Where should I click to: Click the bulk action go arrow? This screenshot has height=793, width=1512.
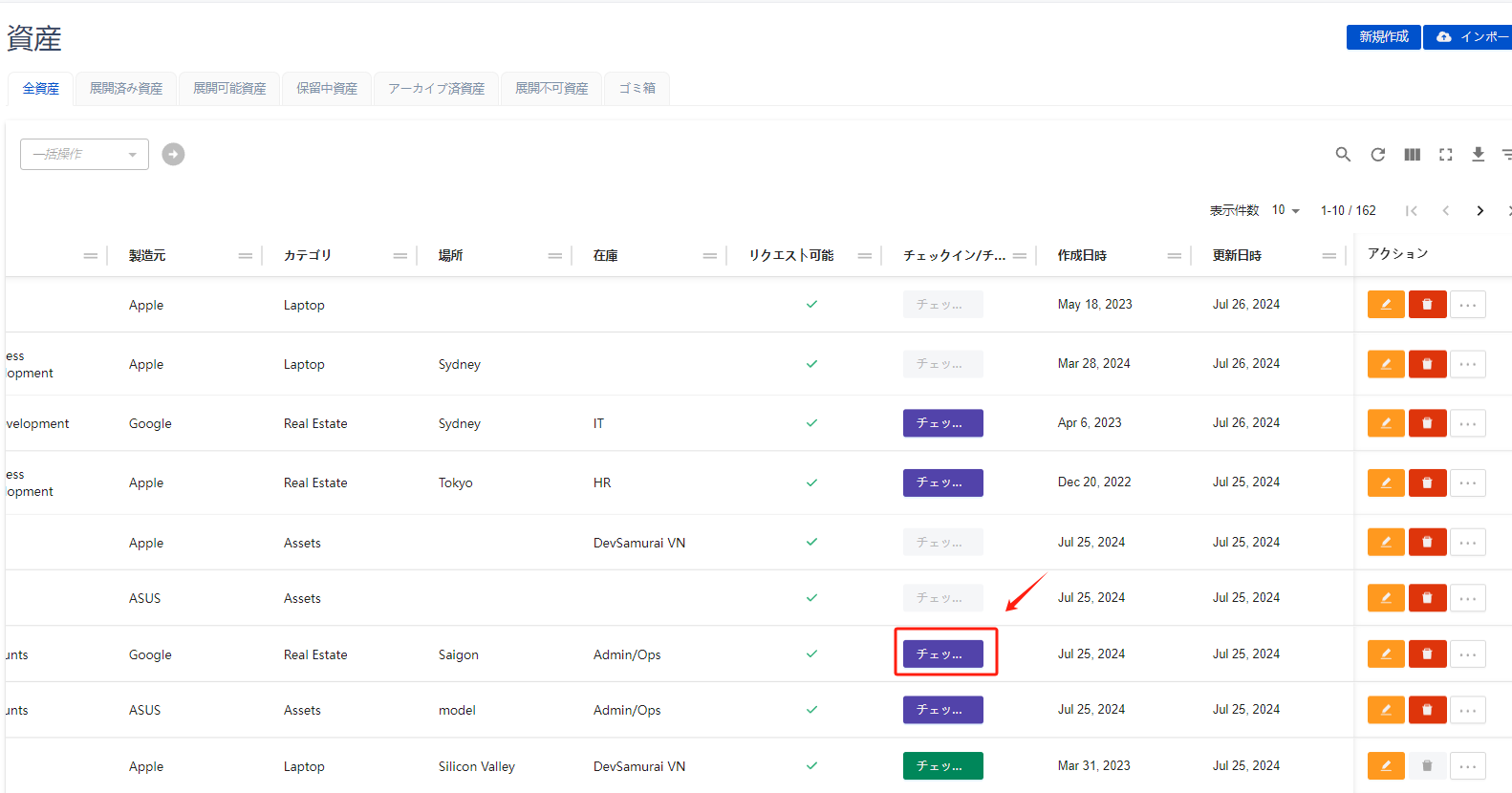pyautogui.click(x=173, y=154)
